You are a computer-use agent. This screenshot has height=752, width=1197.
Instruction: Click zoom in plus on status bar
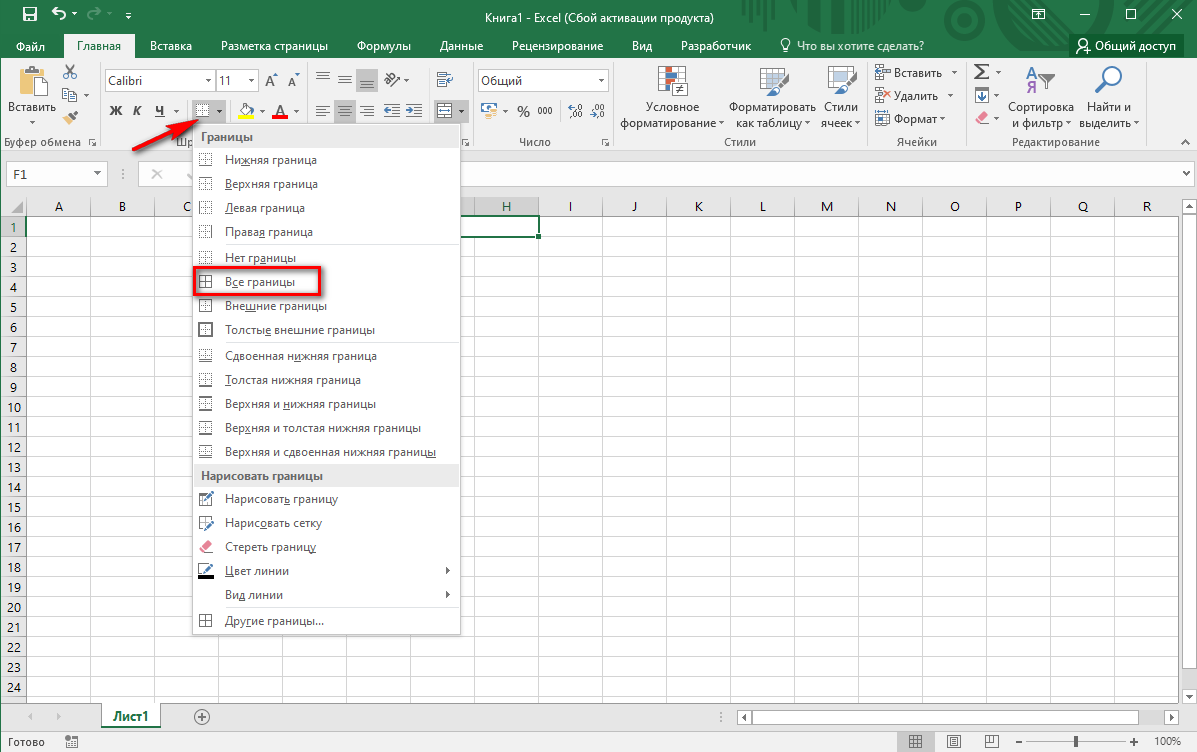click(1134, 741)
